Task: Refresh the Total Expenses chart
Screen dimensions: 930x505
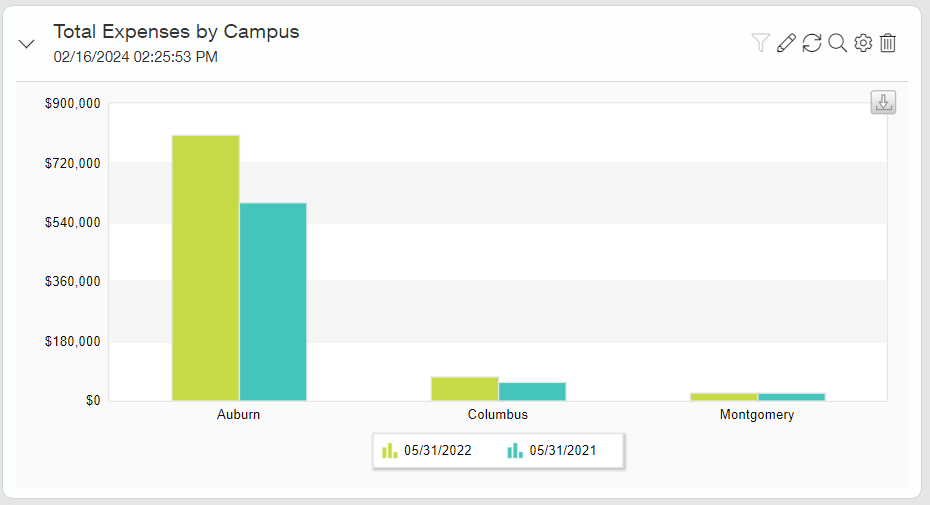Action: click(x=812, y=43)
